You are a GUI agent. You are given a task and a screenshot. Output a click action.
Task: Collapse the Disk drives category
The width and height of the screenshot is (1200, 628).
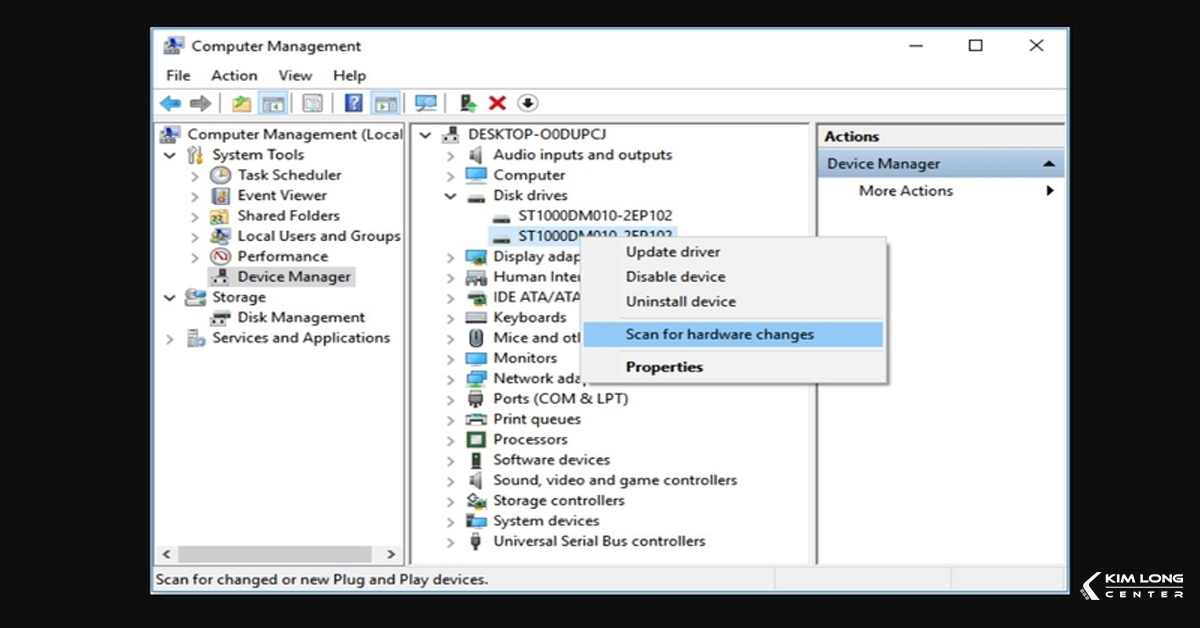(x=451, y=196)
